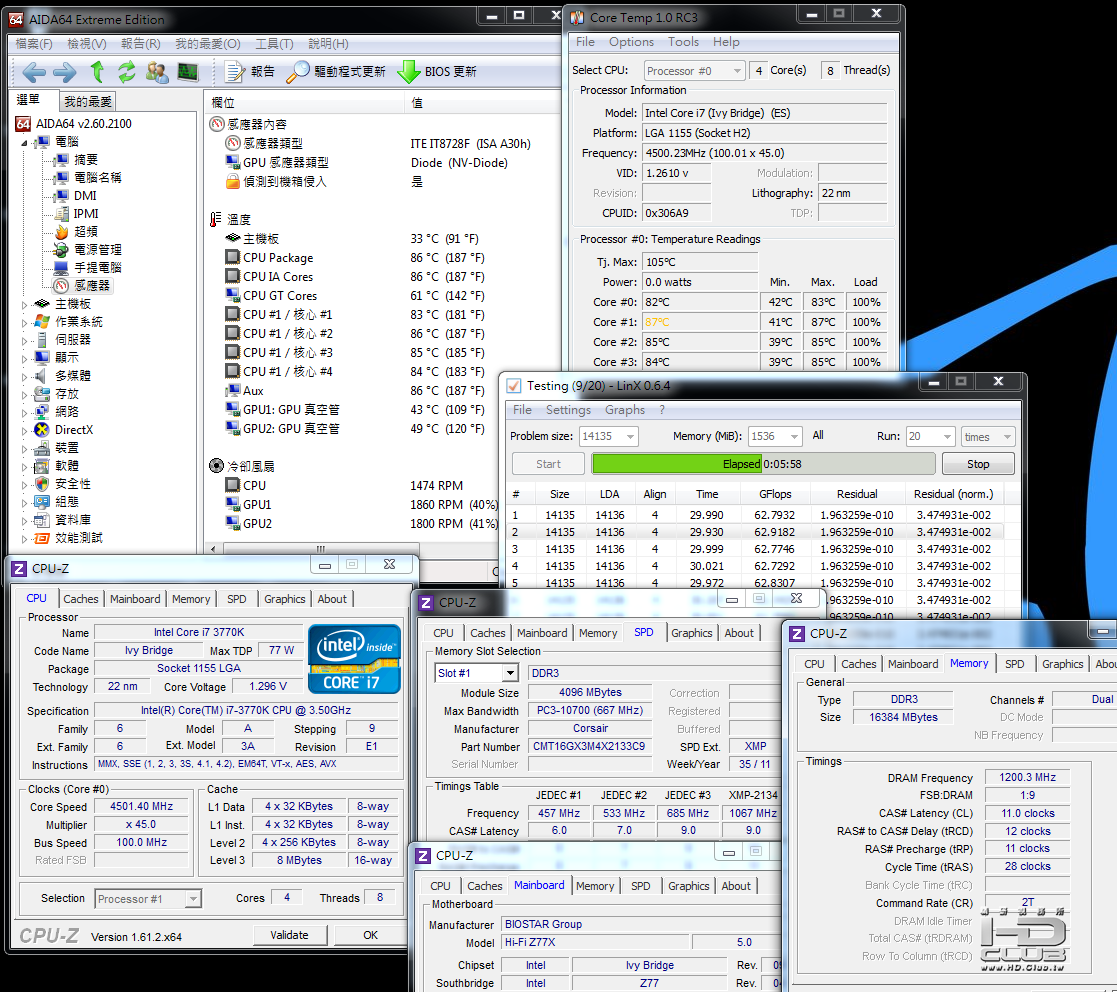
Task: Click the AIDA64 horizontal scrollbar
Action: pos(320,549)
